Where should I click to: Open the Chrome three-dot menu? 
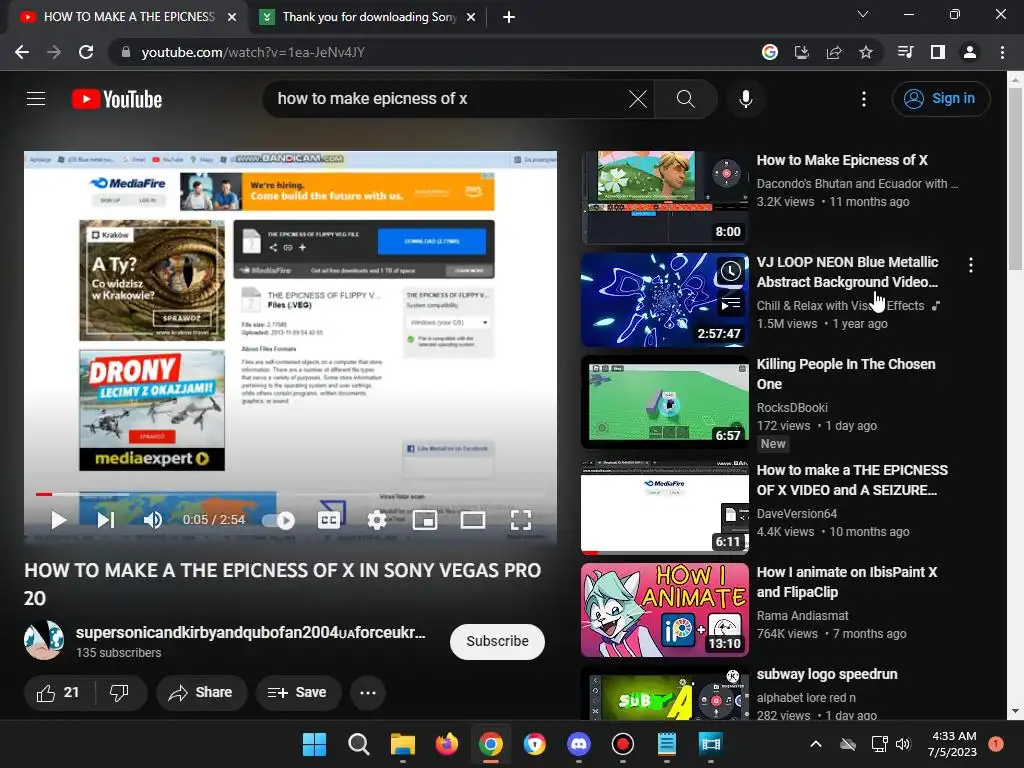point(1002,52)
